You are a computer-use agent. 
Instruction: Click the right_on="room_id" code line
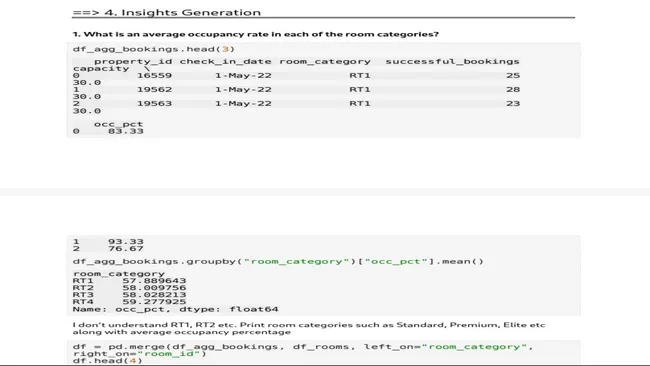(139, 354)
